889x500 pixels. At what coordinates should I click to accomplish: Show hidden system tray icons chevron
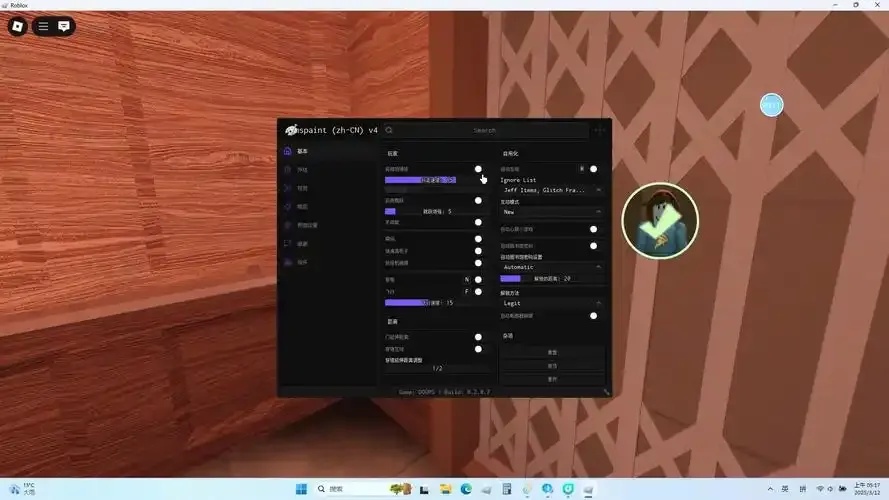tap(770, 489)
